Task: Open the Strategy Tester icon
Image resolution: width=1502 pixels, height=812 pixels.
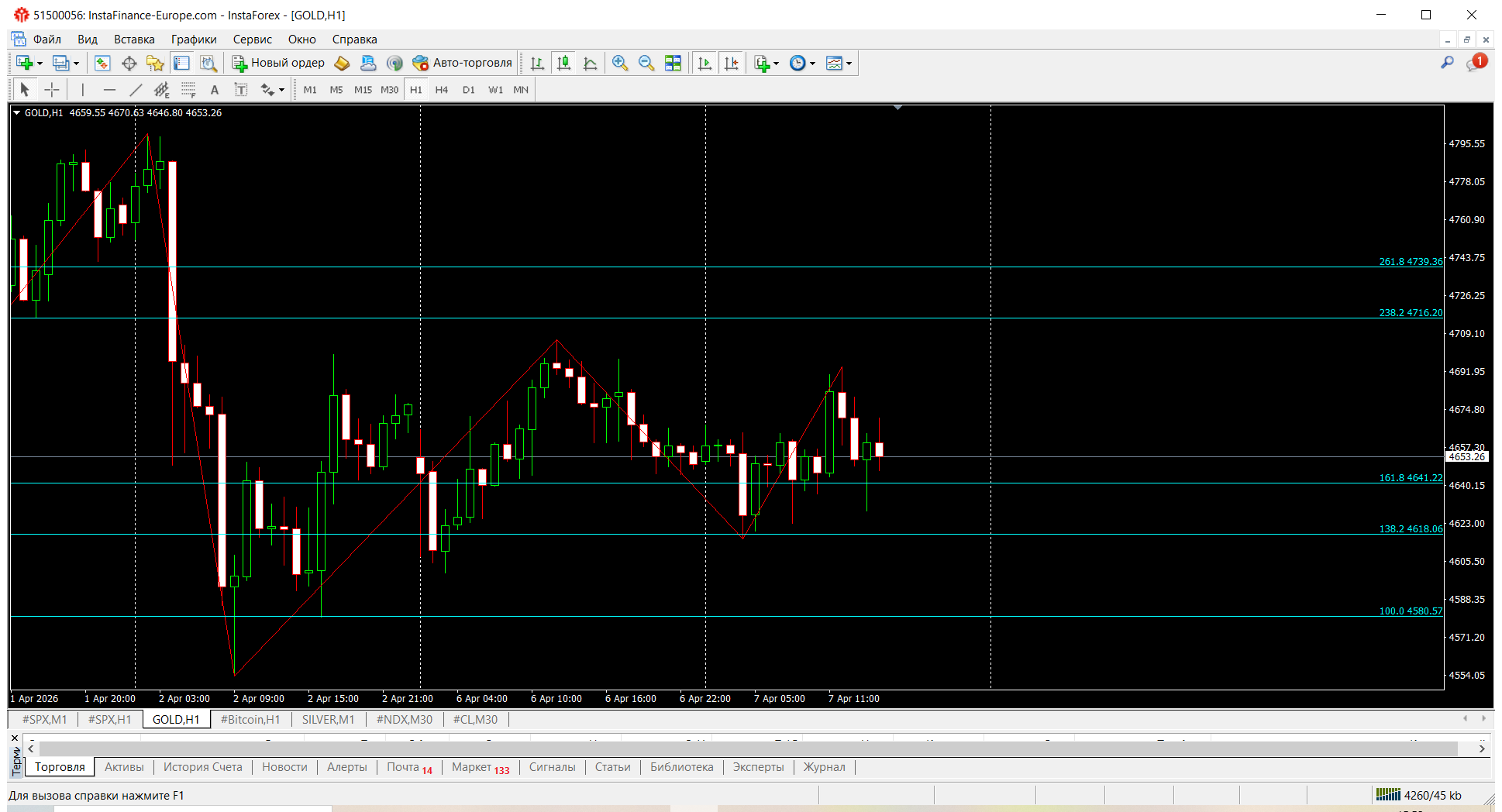Action: click(208, 64)
